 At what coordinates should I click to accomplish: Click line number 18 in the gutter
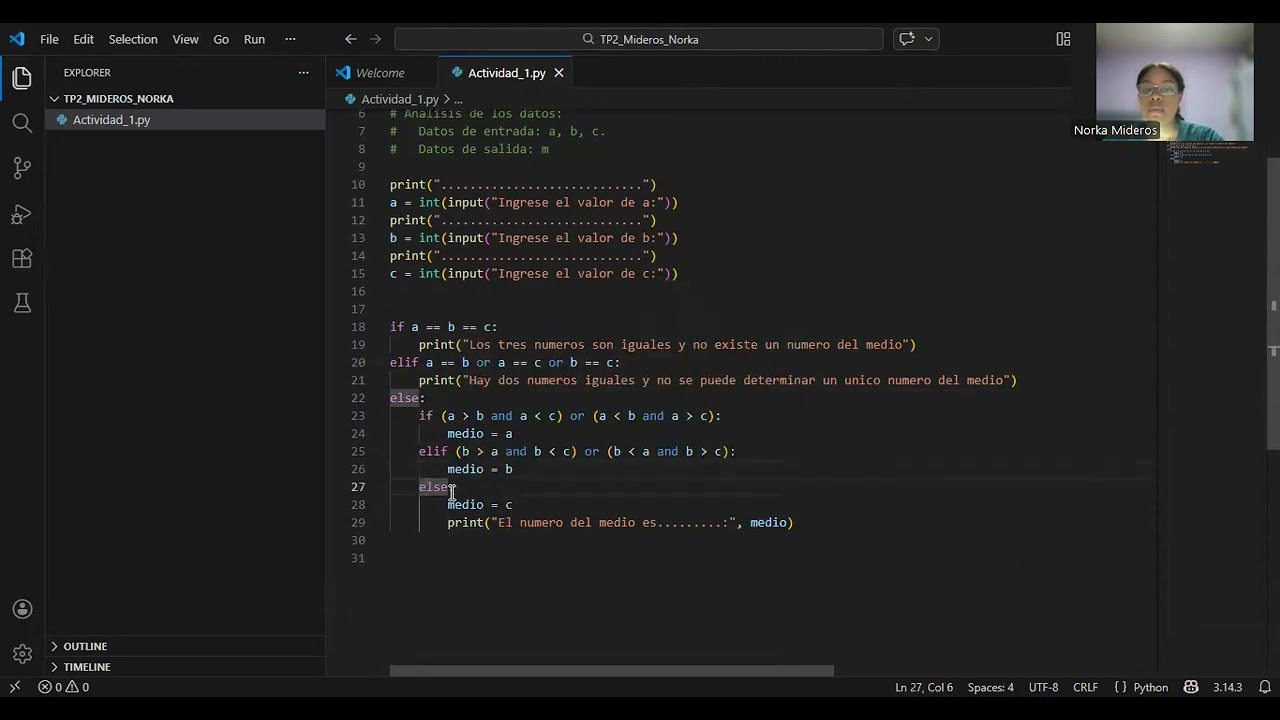click(x=358, y=327)
